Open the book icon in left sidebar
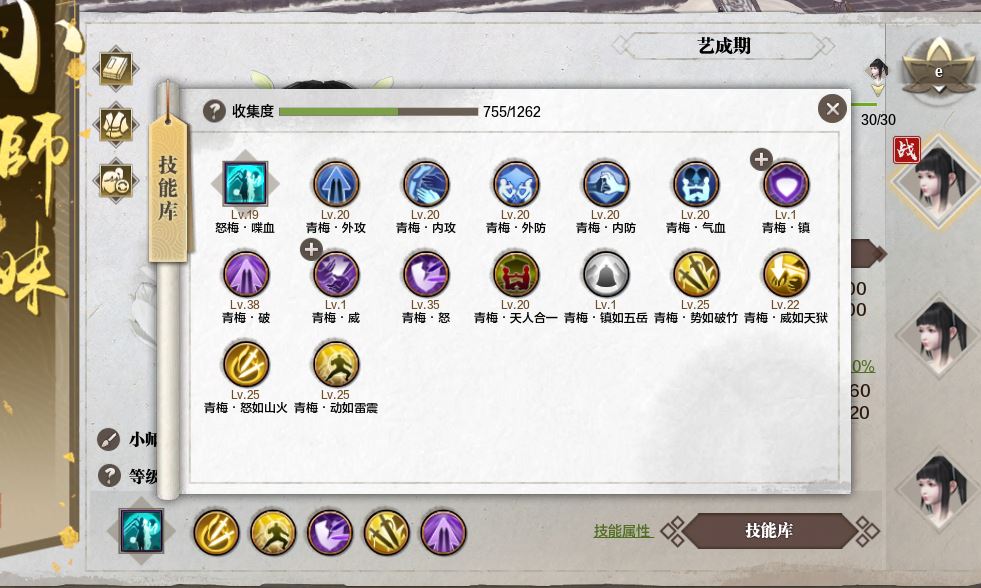This screenshot has height=588, width=981. tap(116, 69)
